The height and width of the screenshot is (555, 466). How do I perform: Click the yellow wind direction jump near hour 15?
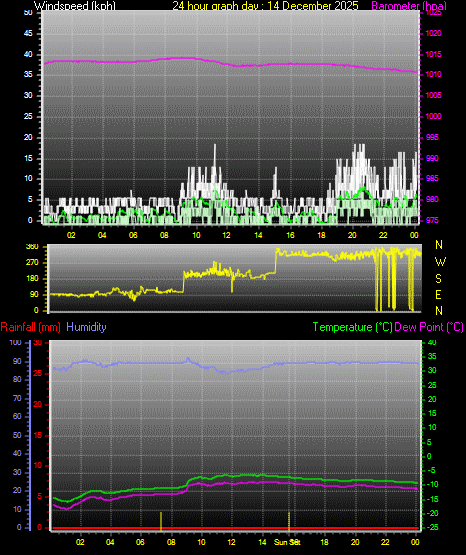[276, 260]
